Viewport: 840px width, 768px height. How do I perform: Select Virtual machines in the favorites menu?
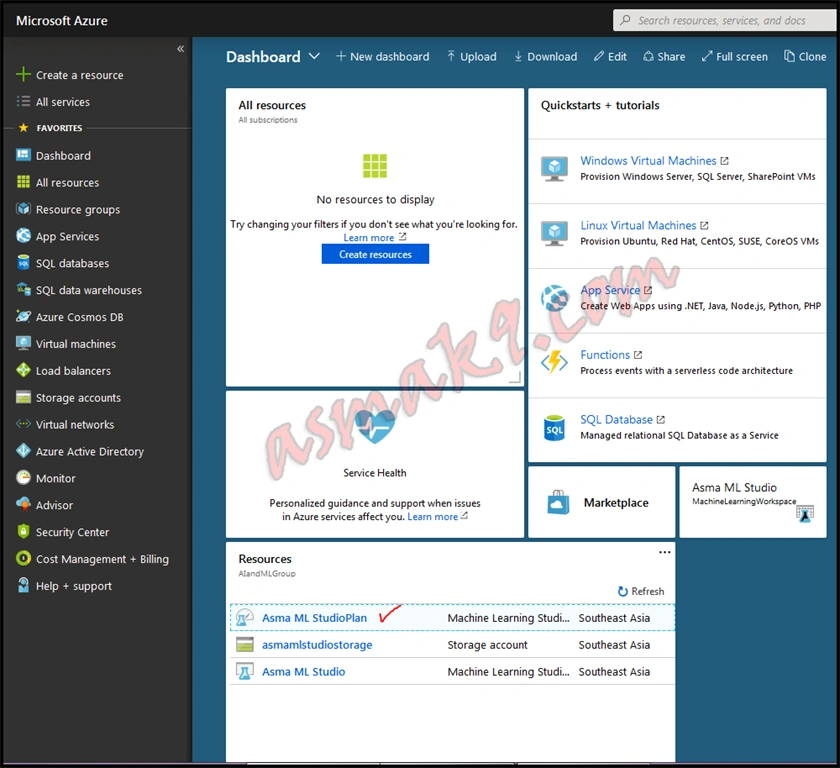(76, 344)
